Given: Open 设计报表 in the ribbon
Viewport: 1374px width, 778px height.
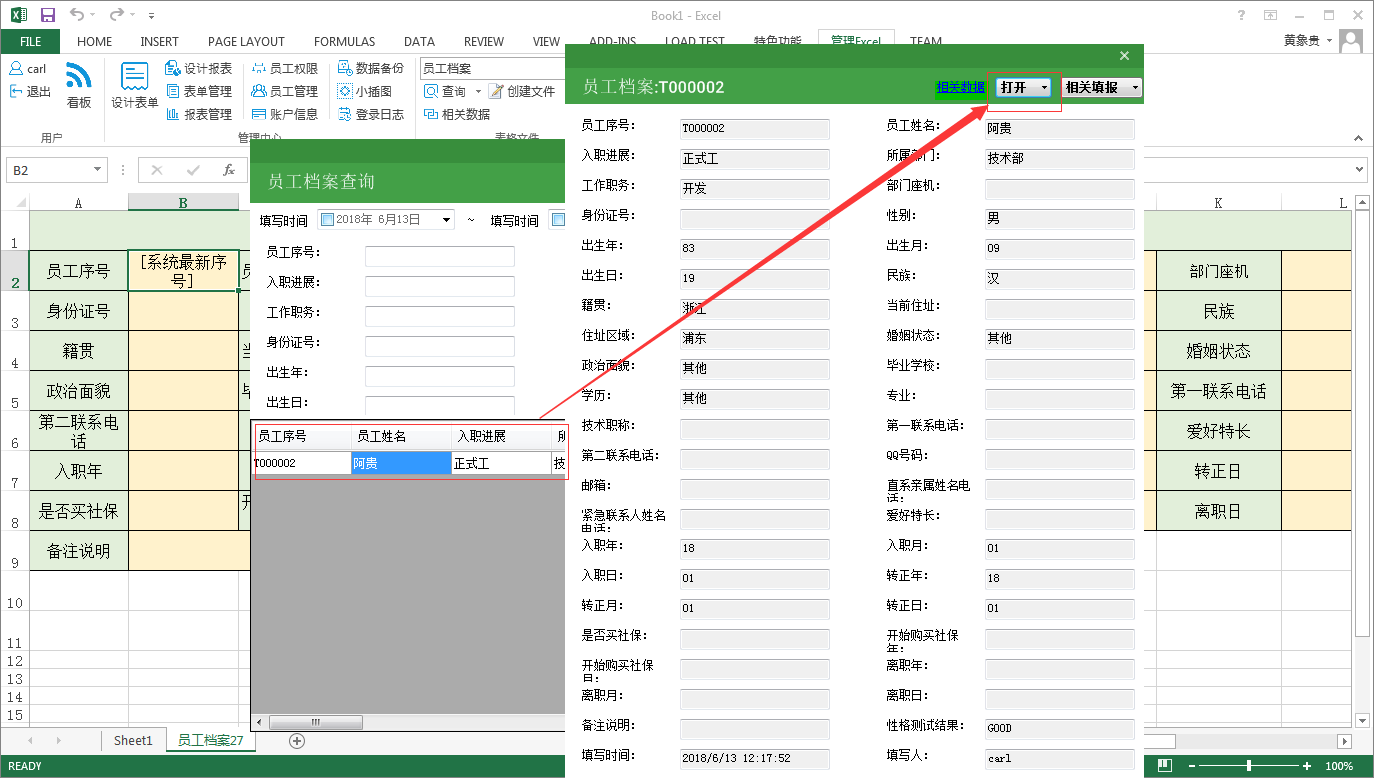Looking at the screenshot, I should tap(199, 68).
